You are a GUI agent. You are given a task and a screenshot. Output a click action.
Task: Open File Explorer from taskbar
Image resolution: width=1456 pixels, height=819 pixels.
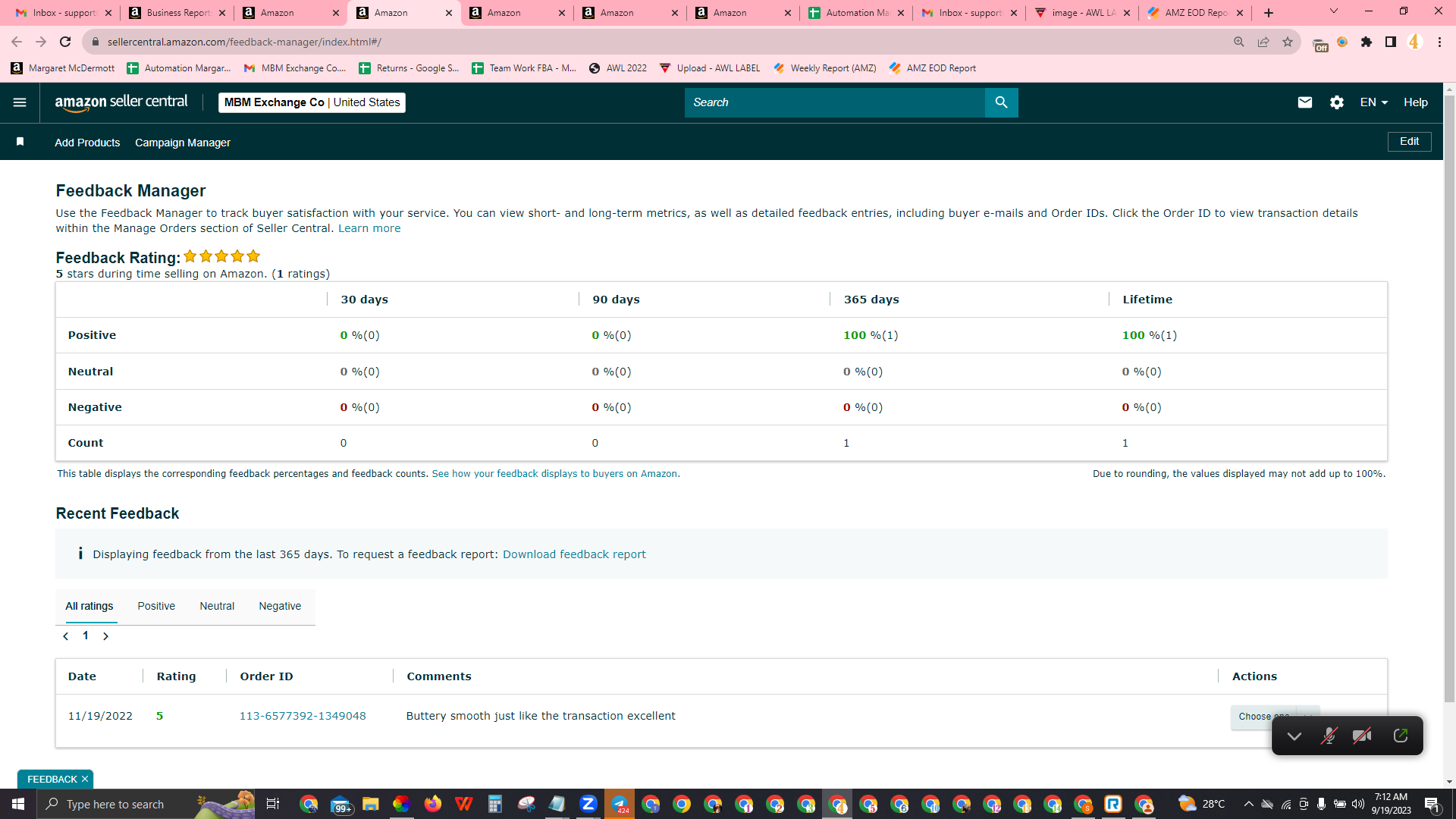pyautogui.click(x=370, y=804)
